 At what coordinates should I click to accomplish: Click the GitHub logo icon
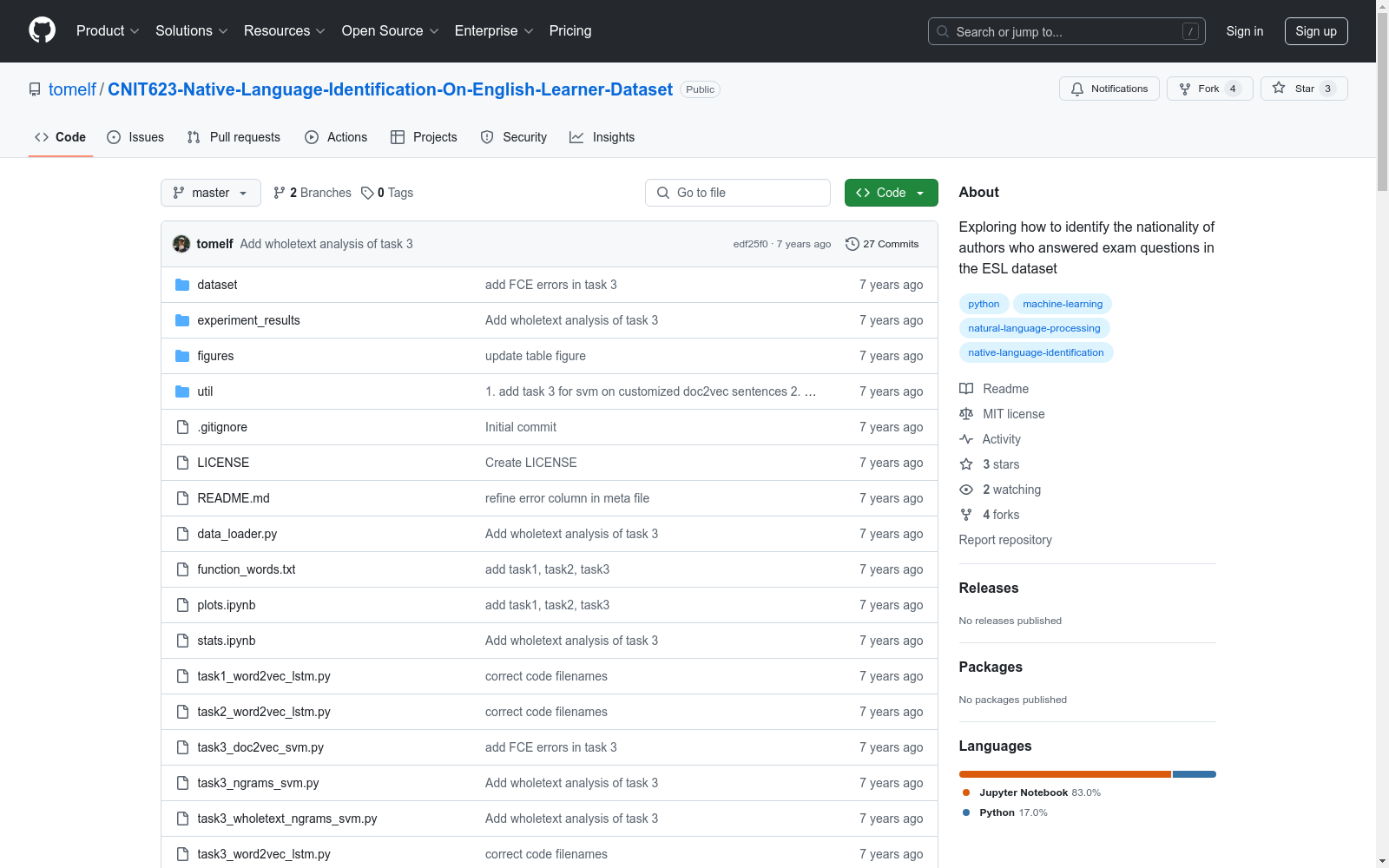[42, 30]
